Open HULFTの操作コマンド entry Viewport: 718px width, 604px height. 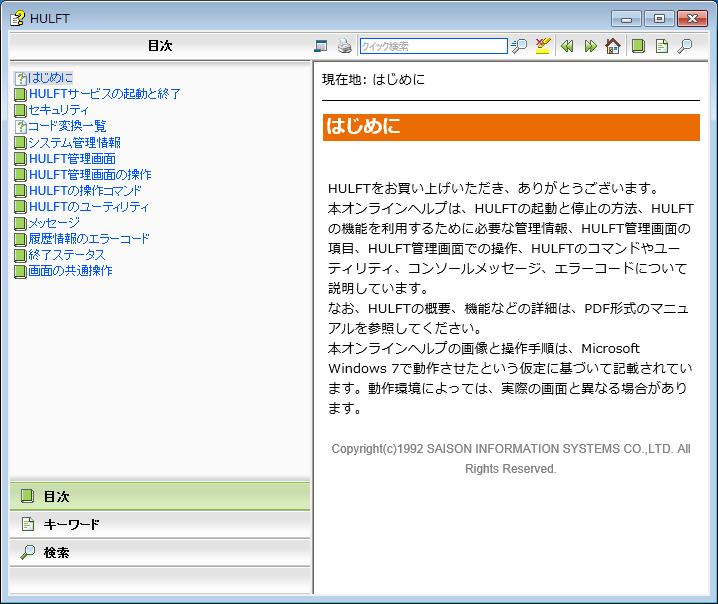85,190
